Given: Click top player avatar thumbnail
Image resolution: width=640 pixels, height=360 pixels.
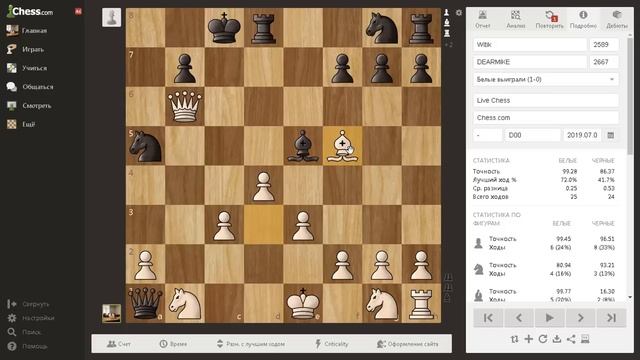Looking at the screenshot, I should coord(111,18).
